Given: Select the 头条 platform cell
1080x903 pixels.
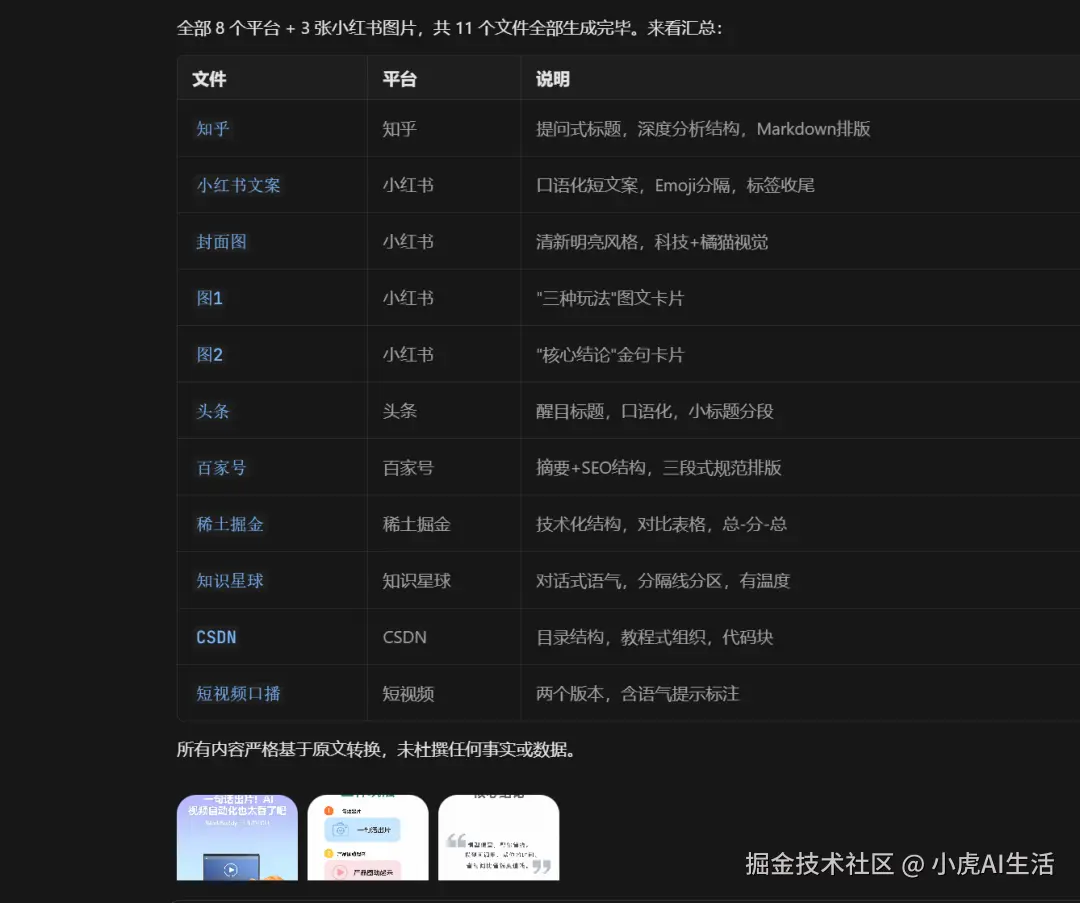Looking at the screenshot, I should pyautogui.click(x=399, y=411).
